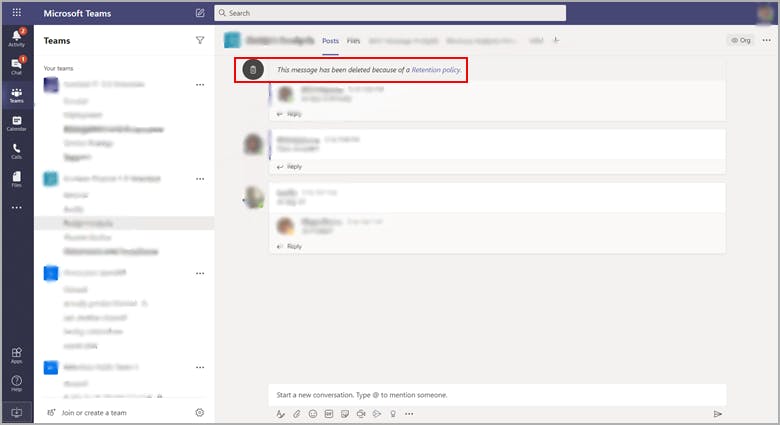The height and width of the screenshot is (425, 780).
Task: Open the app launcher waffle icon
Action: pos(16,13)
